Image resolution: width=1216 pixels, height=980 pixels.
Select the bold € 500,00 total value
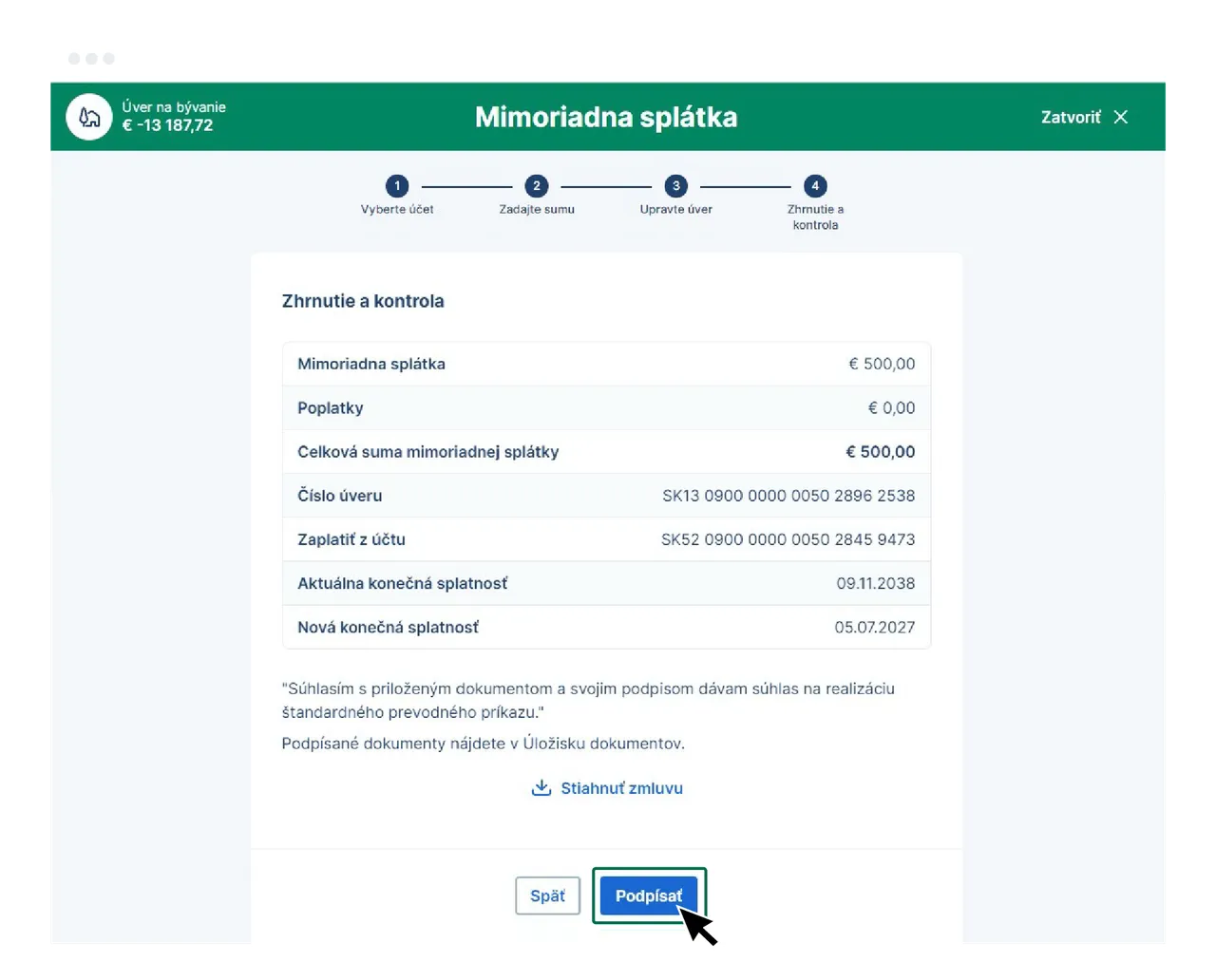click(881, 452)
